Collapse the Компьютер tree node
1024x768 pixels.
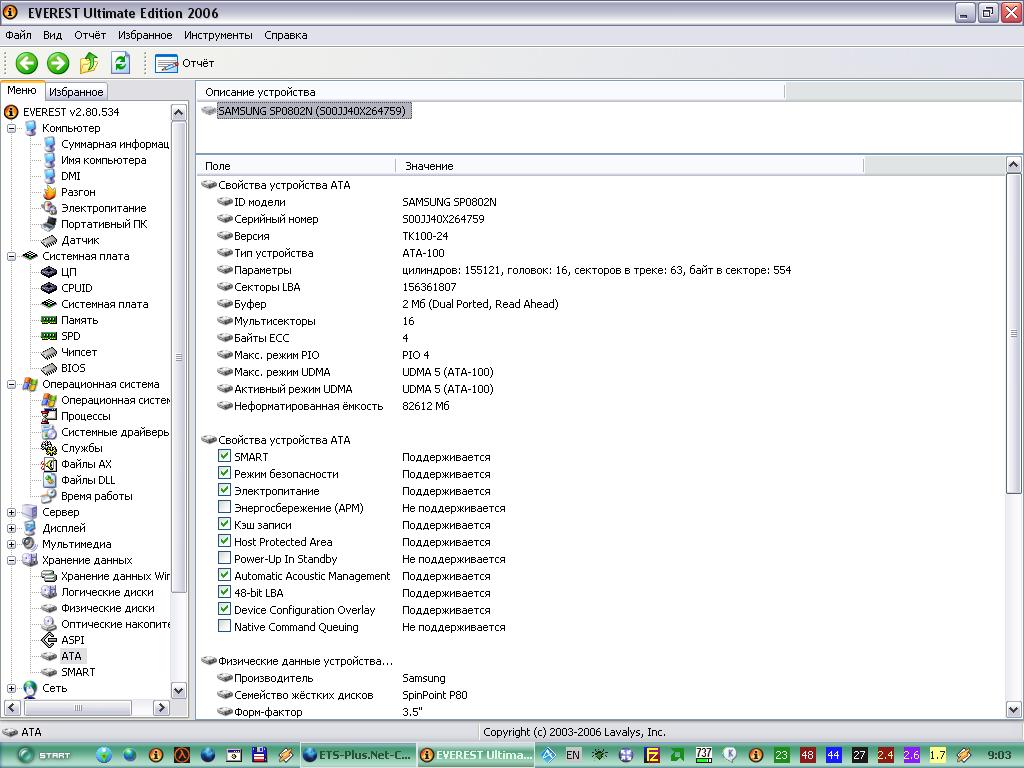click(x=12, y=128)
